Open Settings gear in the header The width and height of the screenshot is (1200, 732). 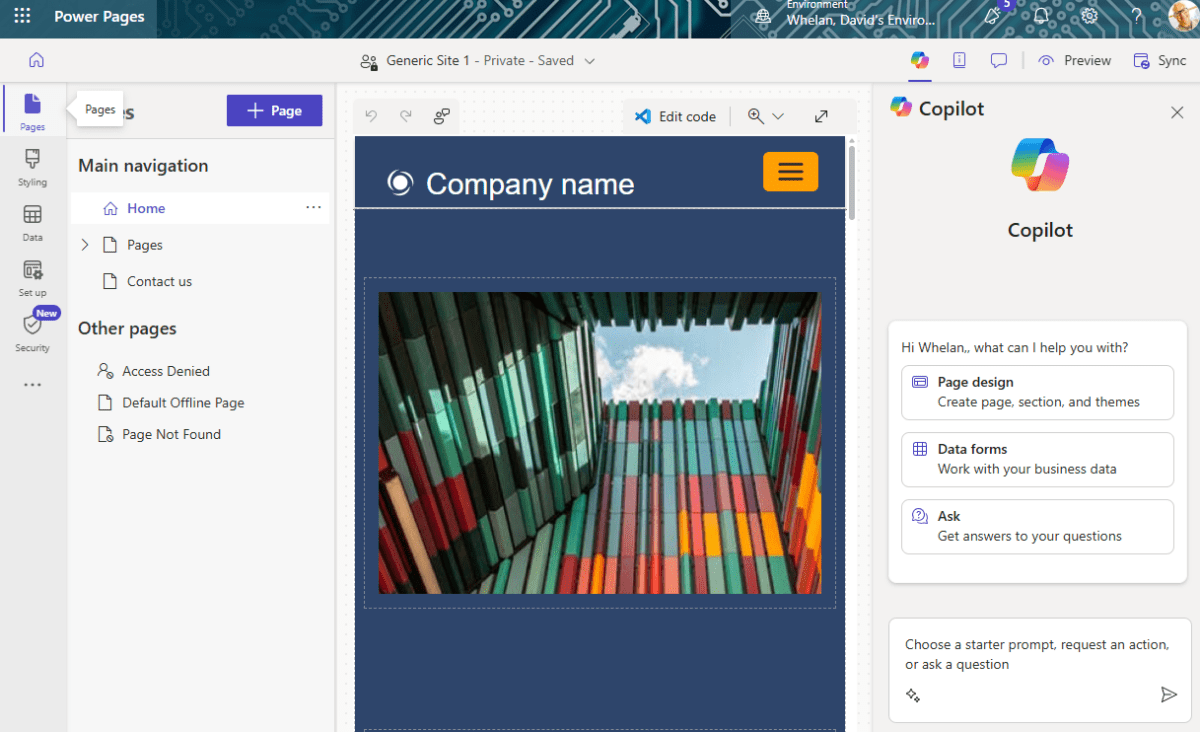click(1090, 17)
